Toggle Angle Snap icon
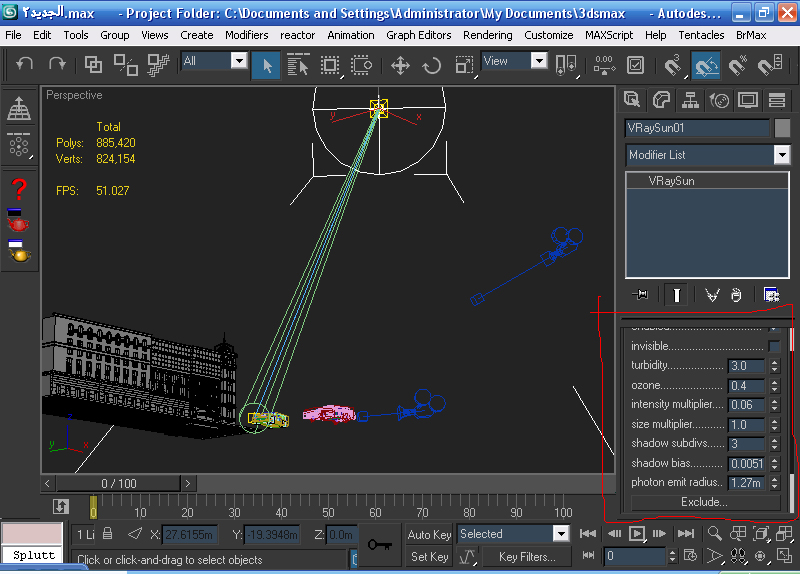Image resolution: width=800 pixels, height=574 pixels. pyautogui.click(x=706, y=65)
